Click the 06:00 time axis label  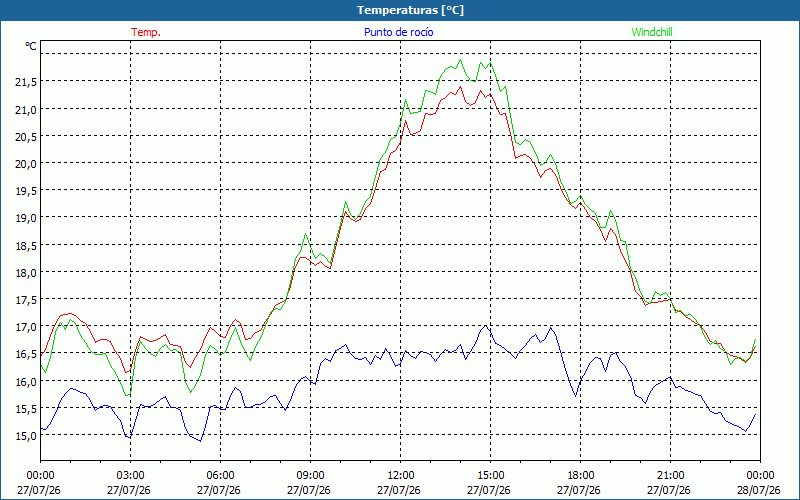point(220,476)
